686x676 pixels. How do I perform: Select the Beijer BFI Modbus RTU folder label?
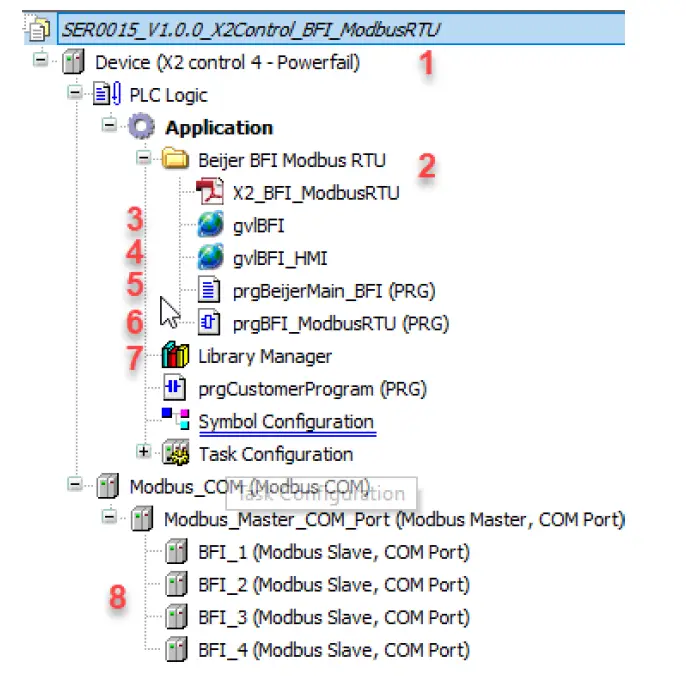coord(292,160)
